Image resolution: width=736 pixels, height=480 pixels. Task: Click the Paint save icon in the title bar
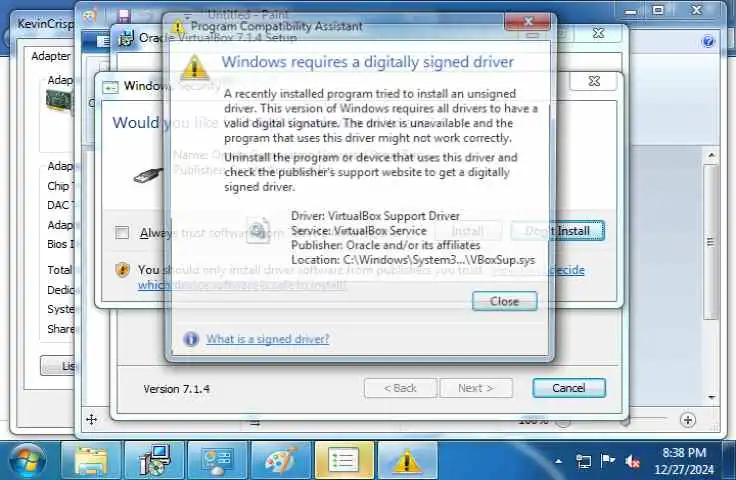click(124, 15)
